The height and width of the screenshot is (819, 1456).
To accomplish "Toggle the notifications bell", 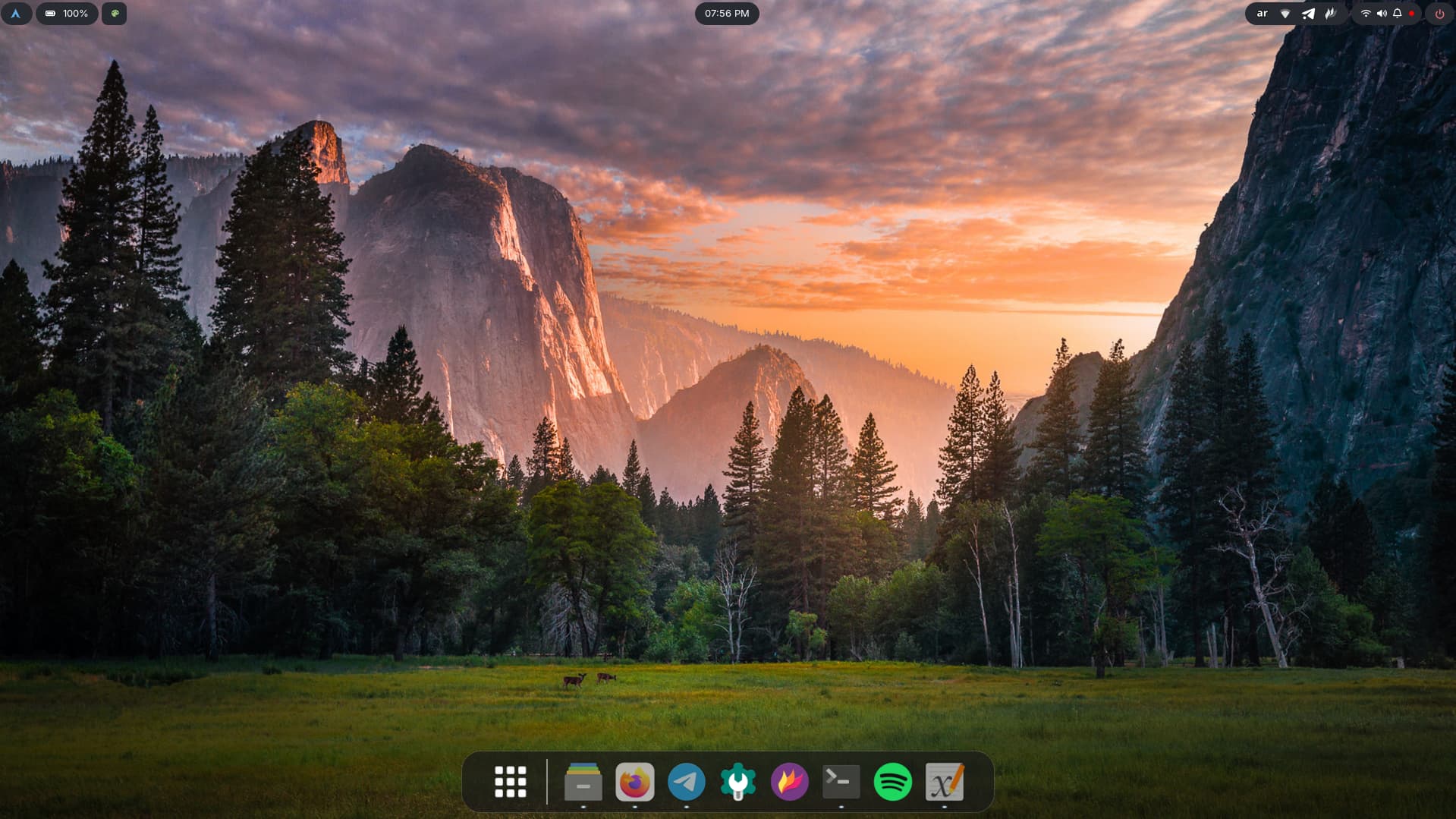I will point(1397,14).
